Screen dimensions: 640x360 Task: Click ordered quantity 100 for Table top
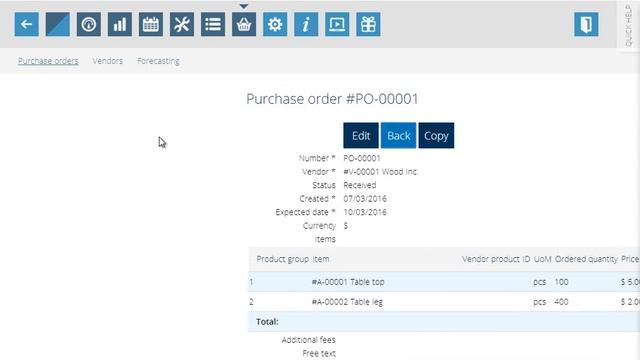(x=561, y=282)
